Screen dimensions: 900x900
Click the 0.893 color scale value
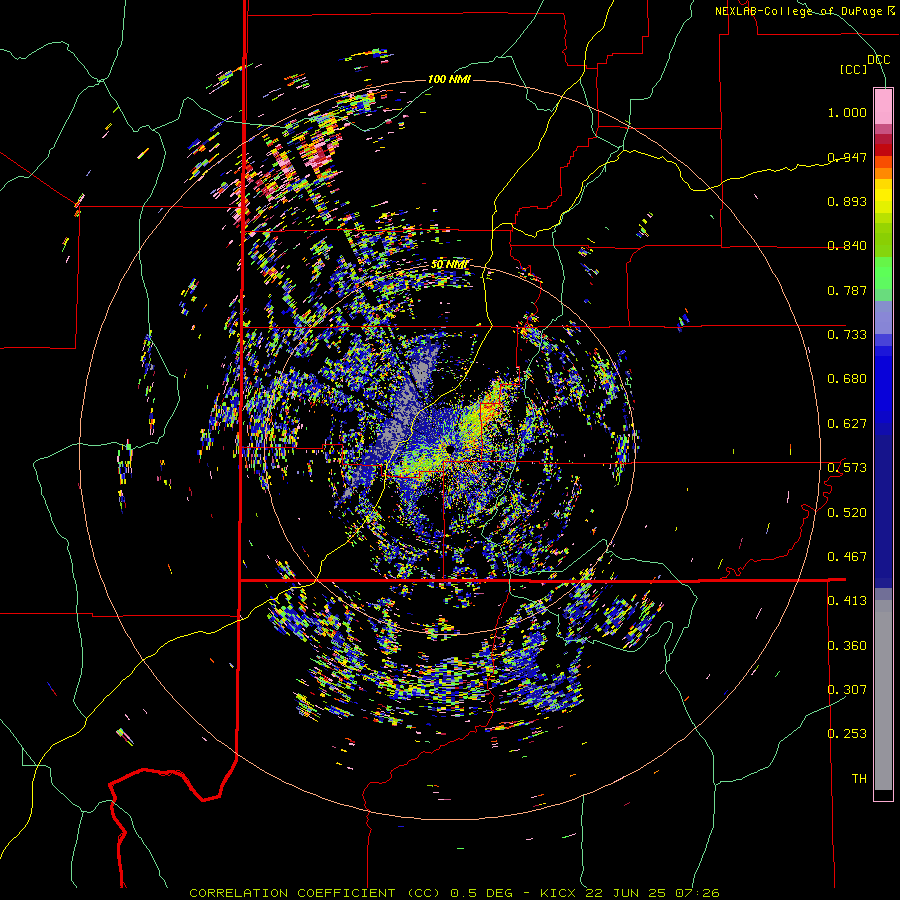847,201
